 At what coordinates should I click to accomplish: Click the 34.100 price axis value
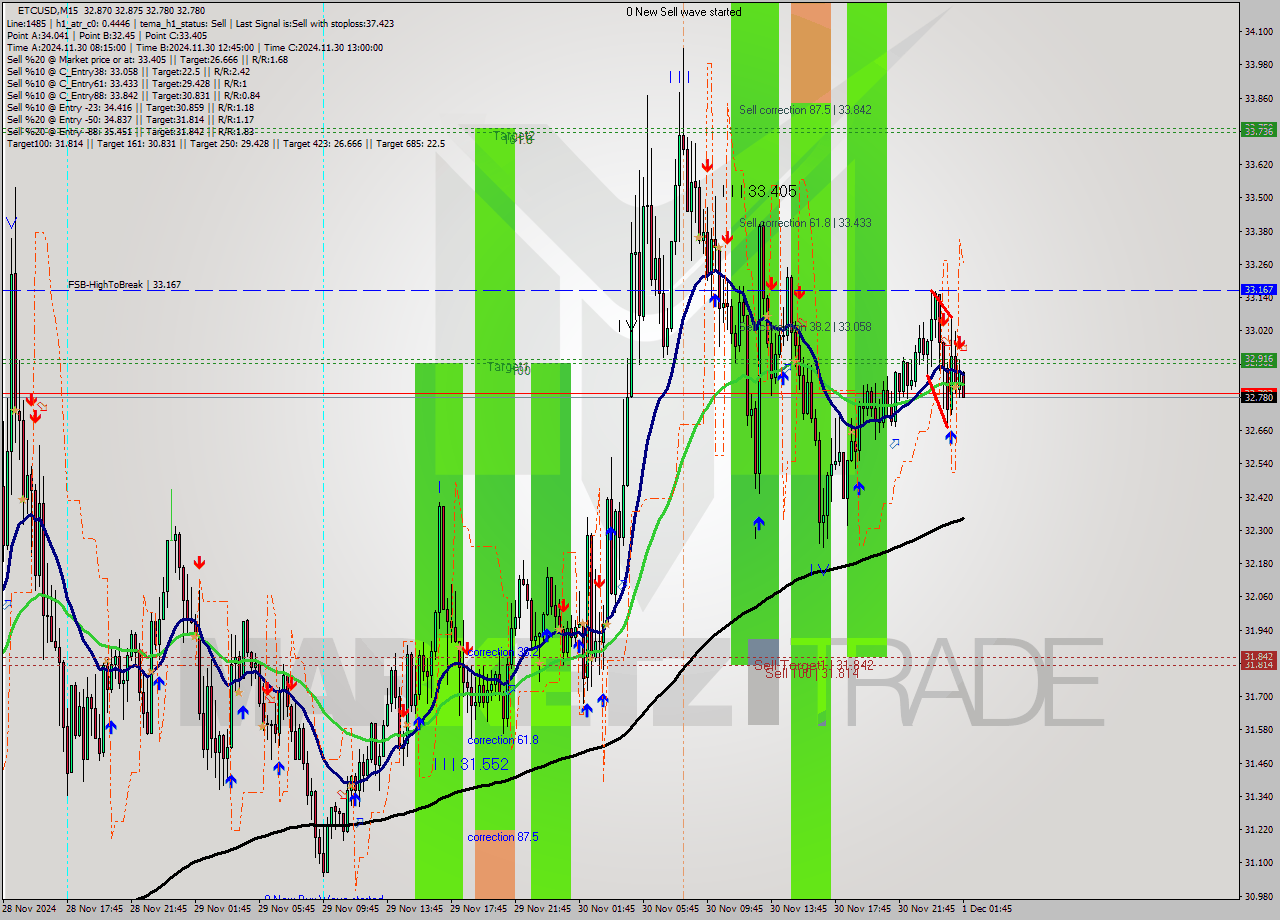point(1258,32)
